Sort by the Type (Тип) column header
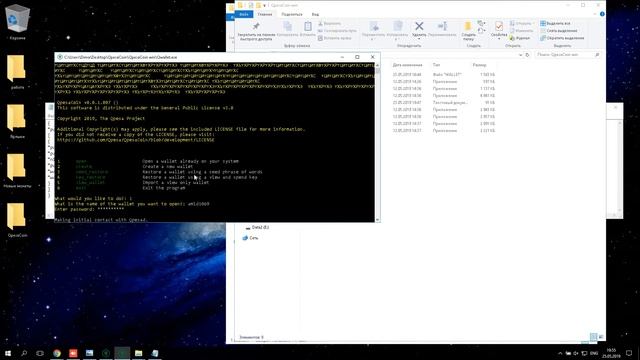The width and height of the screenshot is (640, 360). pos(436,65)
